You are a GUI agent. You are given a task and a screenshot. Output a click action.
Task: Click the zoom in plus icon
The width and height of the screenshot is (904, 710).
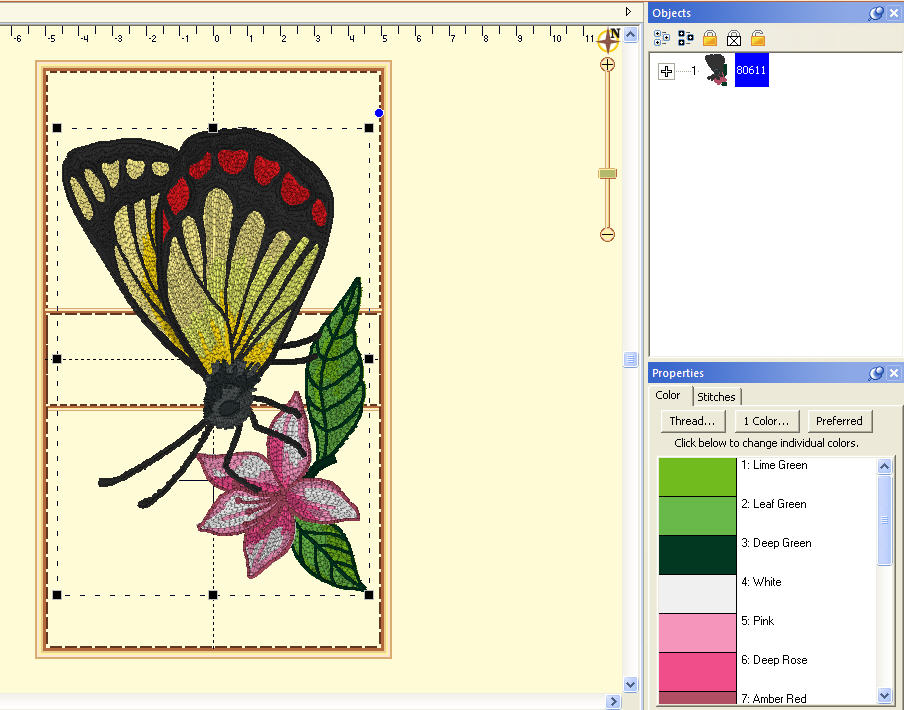(x=607, y=64)
